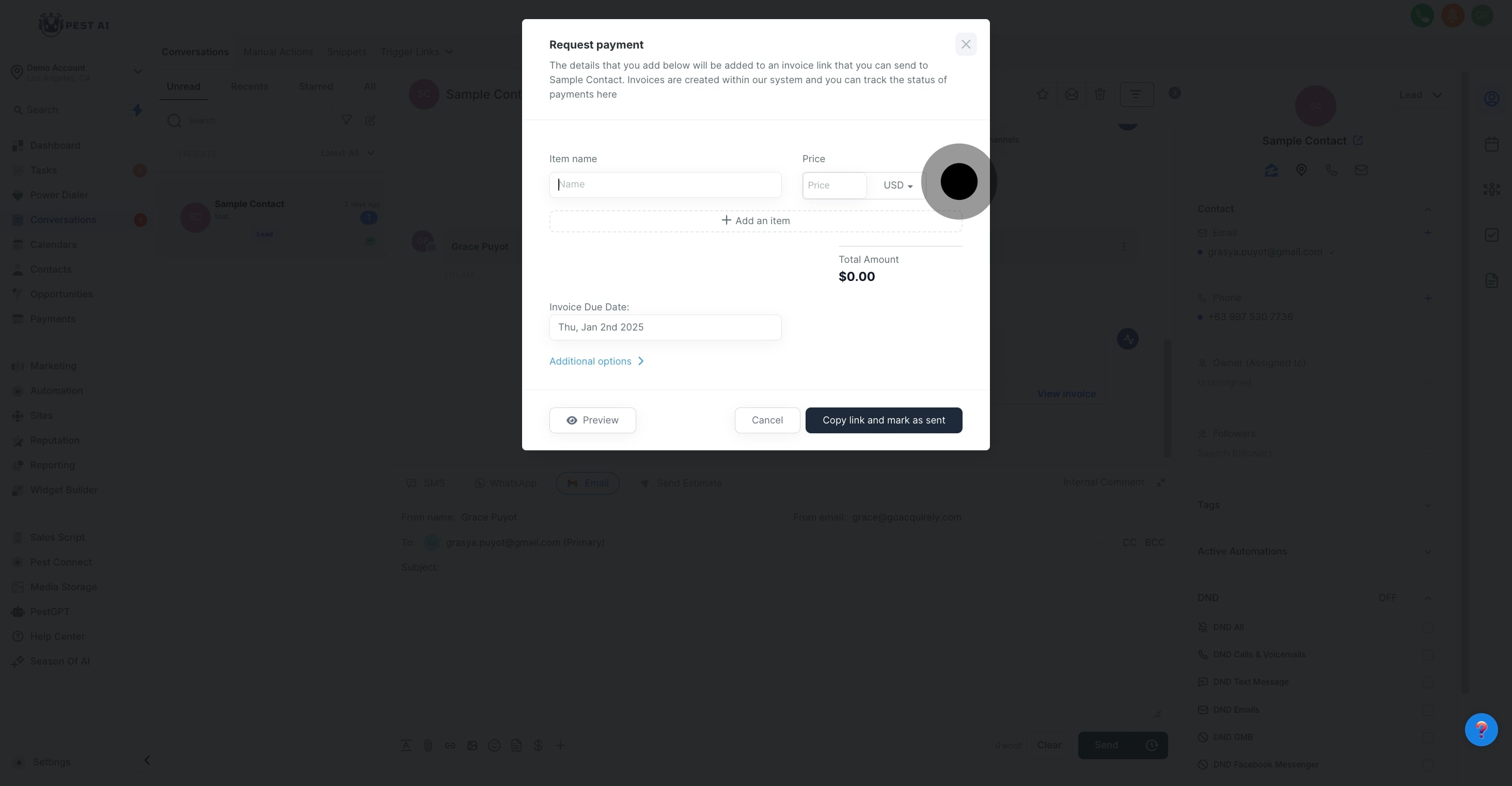The height and width of the screenshot is (786, 1512).
Task: Switch to the Recents tab
Action: (x=249, y=87)
